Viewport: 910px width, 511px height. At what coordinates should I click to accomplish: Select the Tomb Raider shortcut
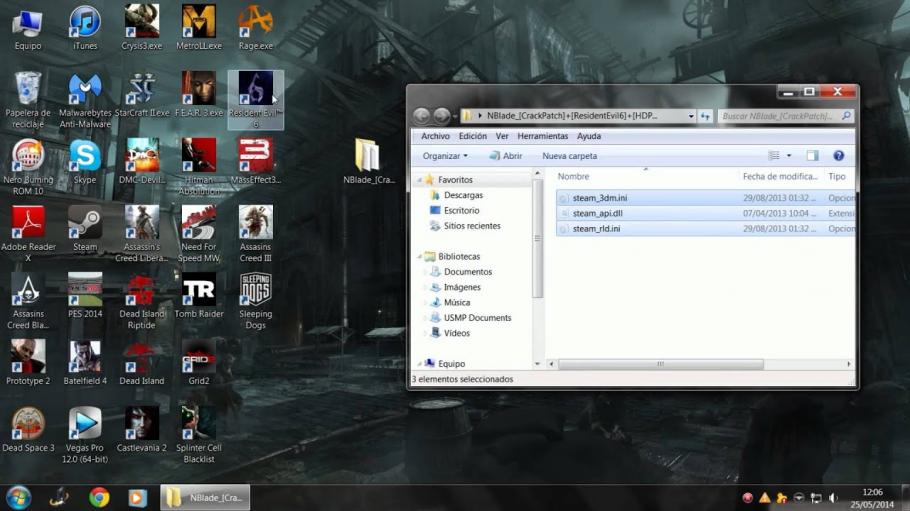[198, 295]
